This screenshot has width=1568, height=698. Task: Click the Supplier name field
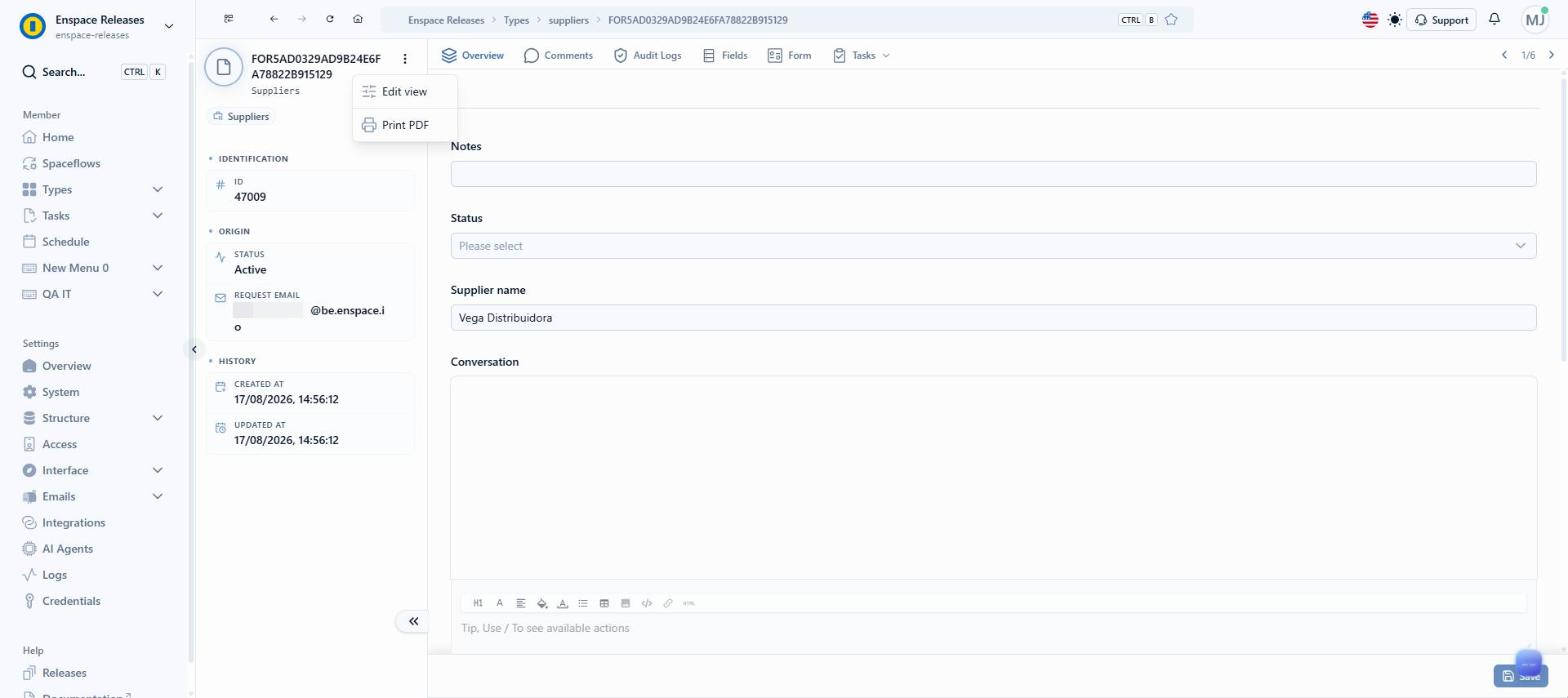[993, 318]
